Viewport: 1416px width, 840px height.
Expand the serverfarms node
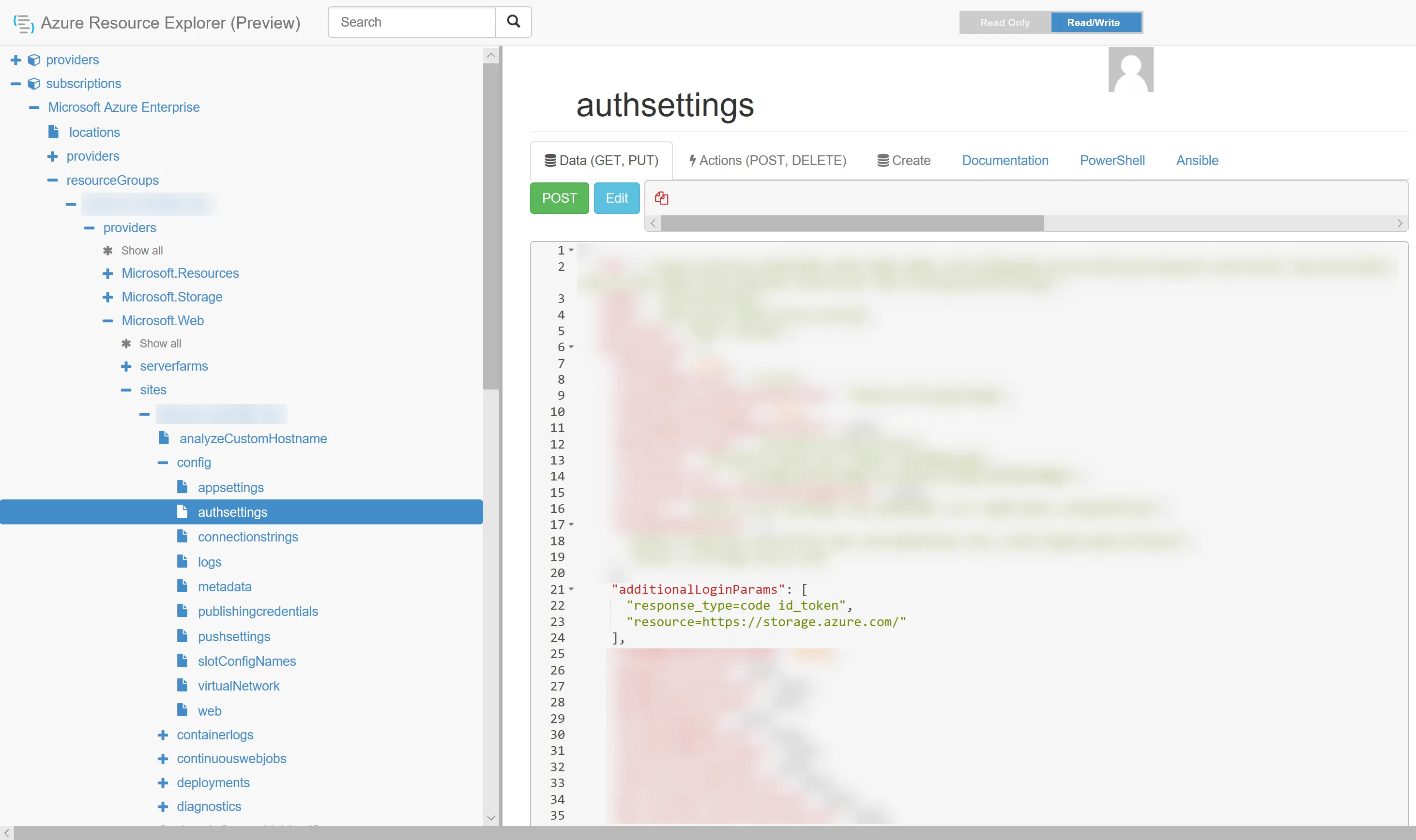pos(126,367)
